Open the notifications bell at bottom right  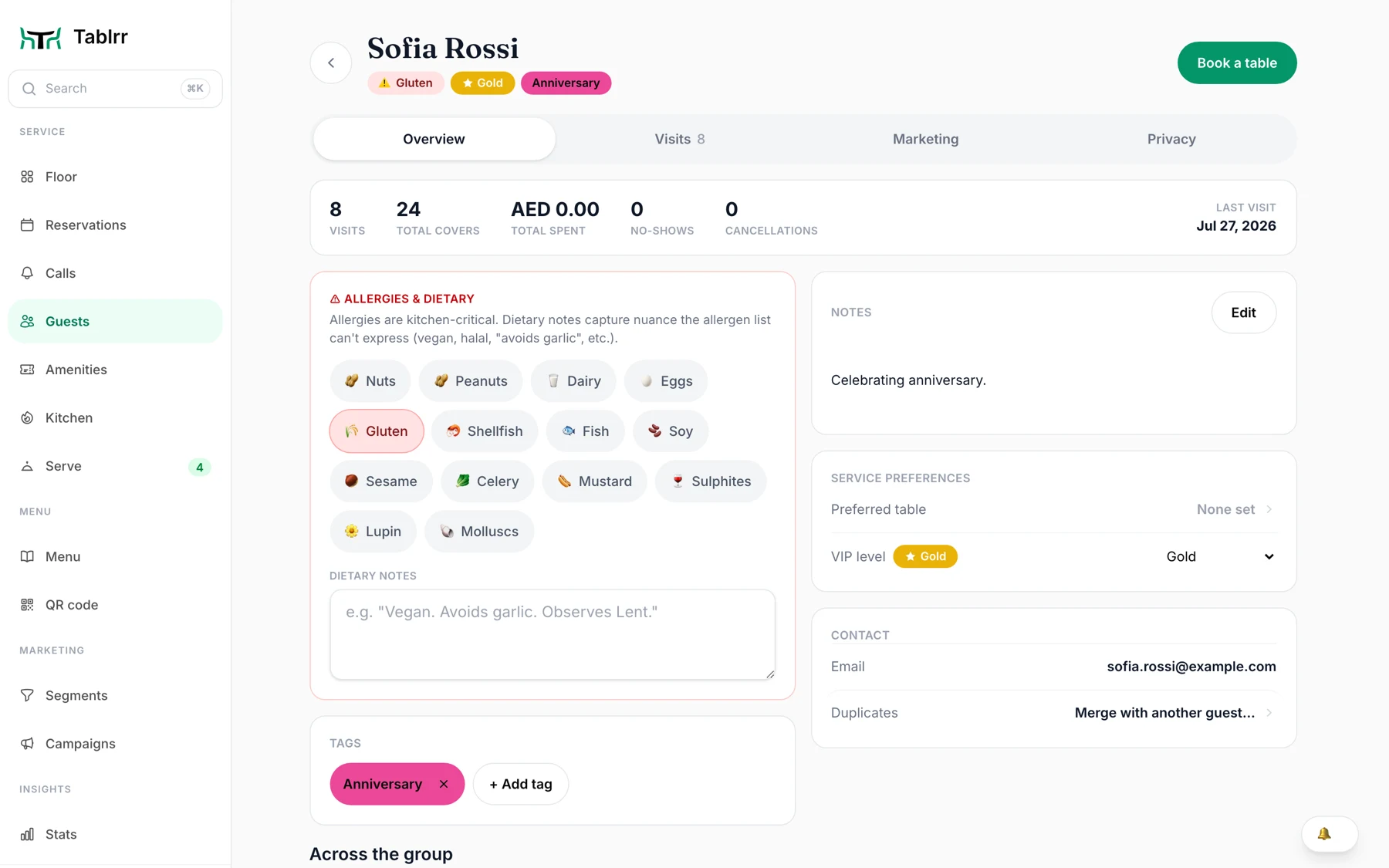[x=1329, y=834]
